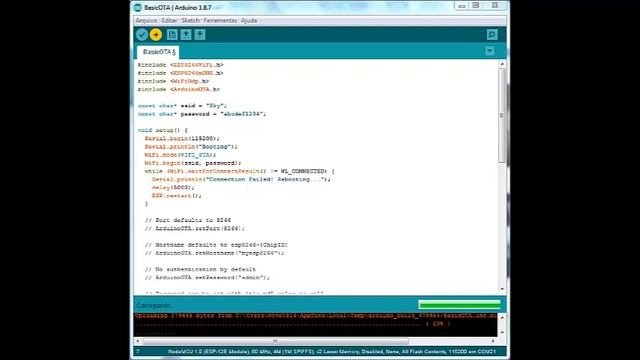This screenshot has height=360, width=640.
Task: Click the 'void setup() {' code line
Action: 162,130
